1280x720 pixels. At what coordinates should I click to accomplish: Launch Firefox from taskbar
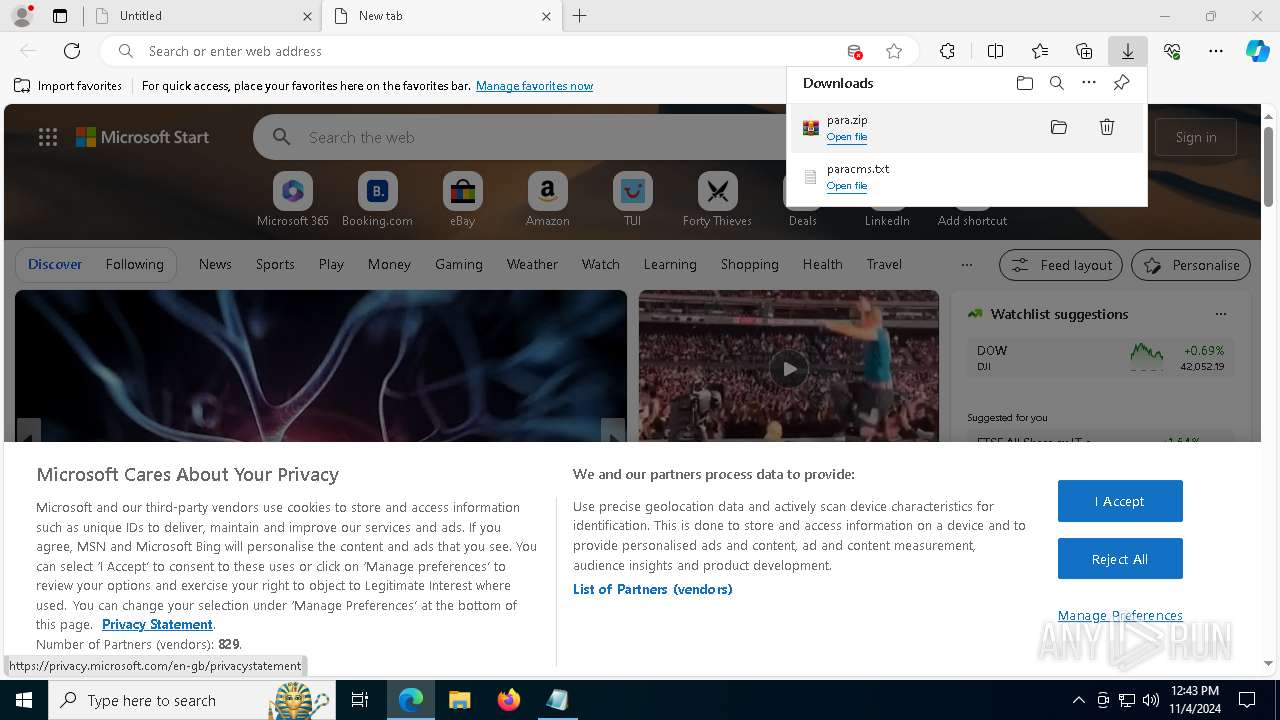click(509, 700)
